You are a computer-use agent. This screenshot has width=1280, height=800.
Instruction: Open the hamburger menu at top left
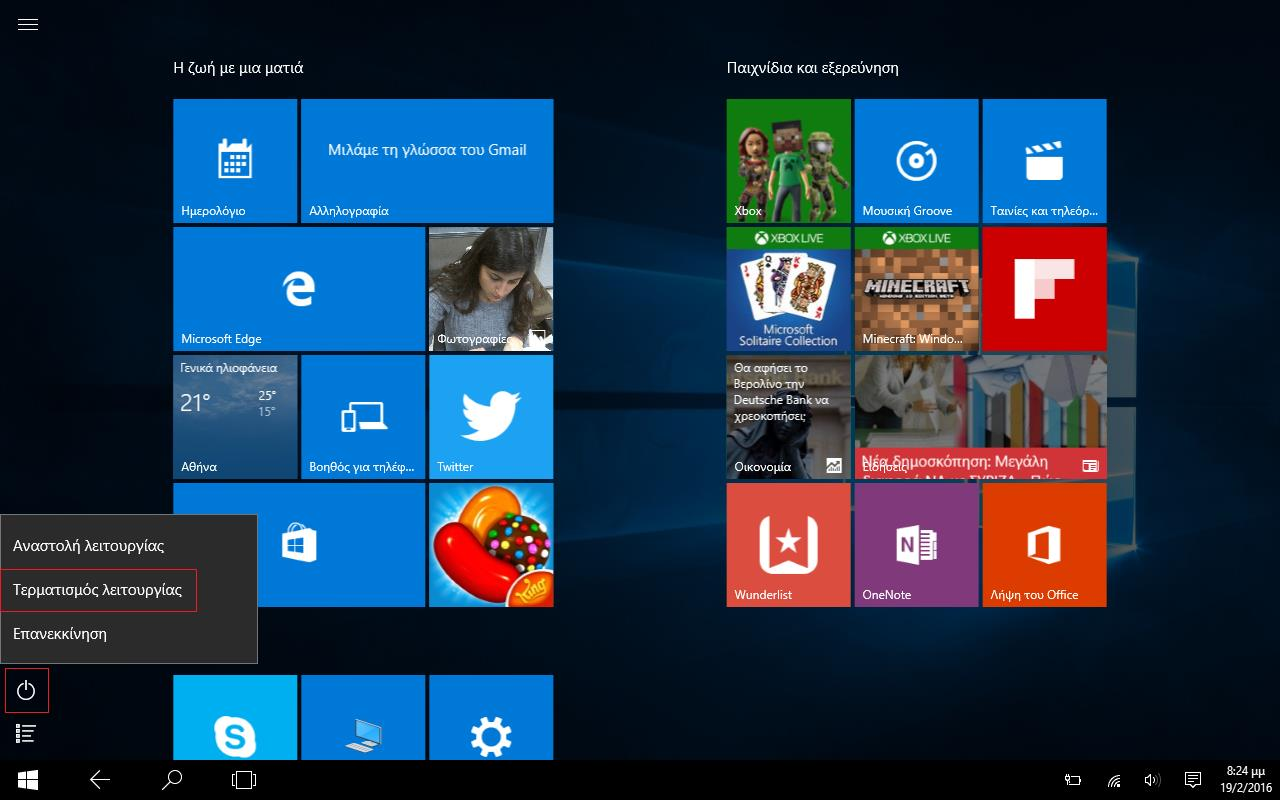[28, 25]
